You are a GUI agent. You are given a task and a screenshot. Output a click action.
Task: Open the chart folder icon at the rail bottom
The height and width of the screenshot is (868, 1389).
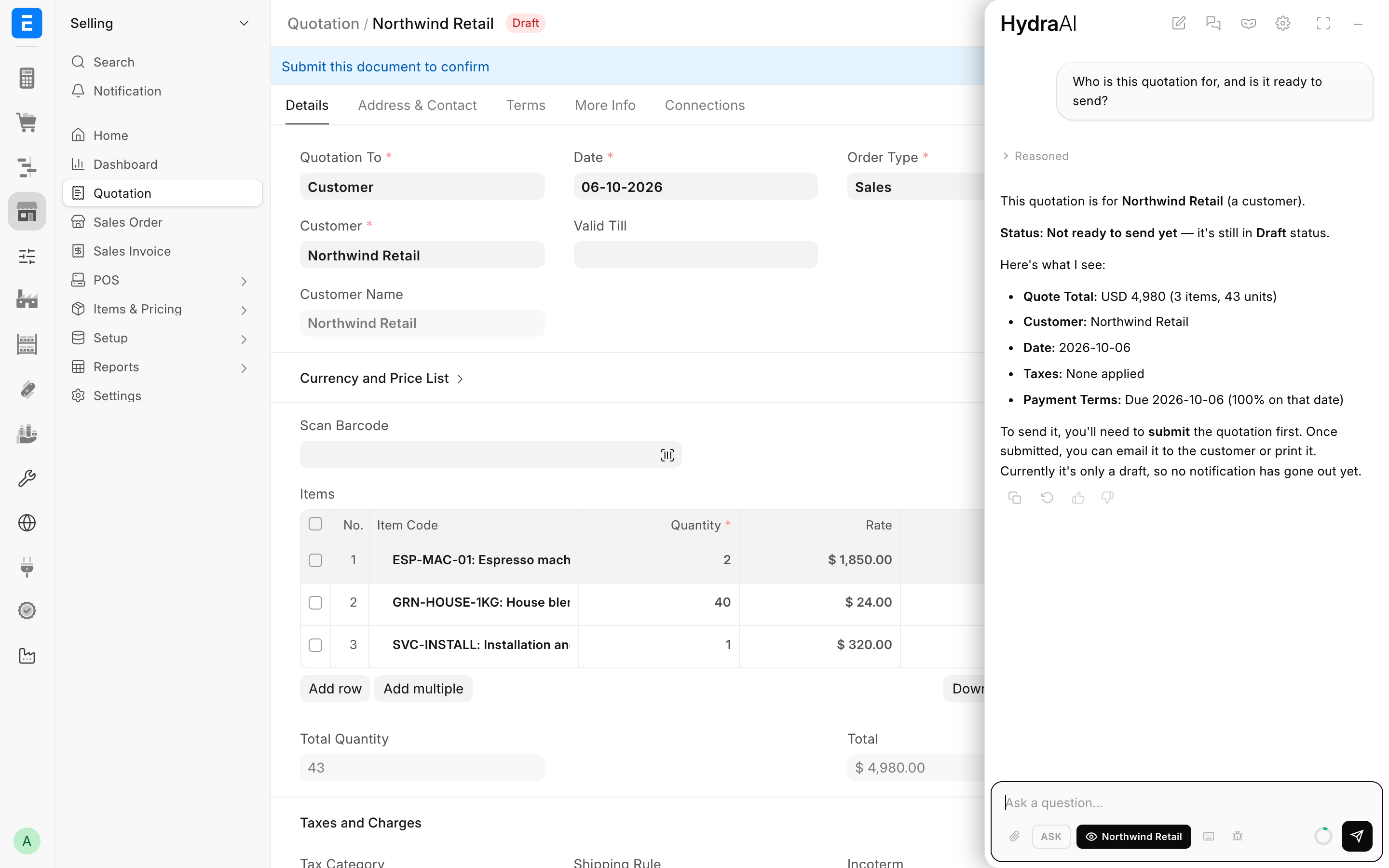pyautogui.click(x=27, y=656)
